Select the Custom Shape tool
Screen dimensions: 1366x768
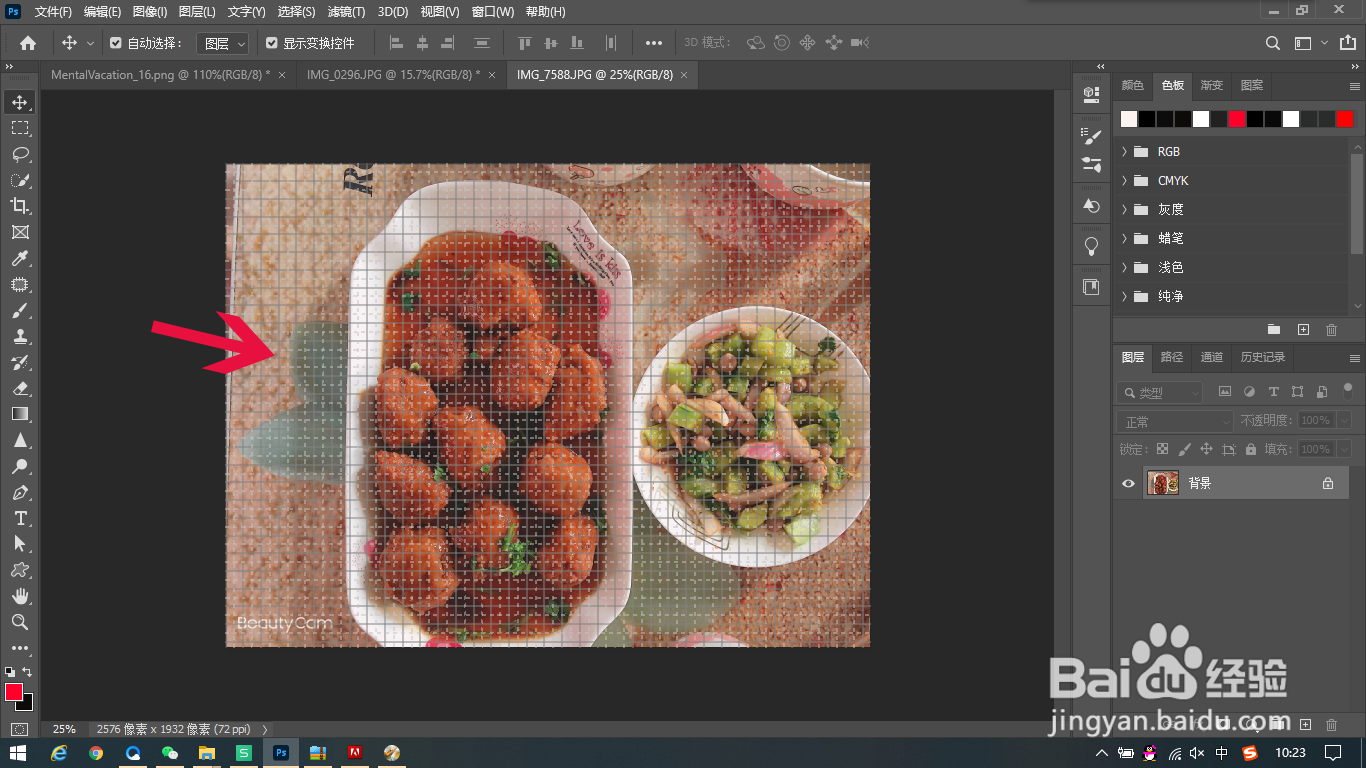click(x=19, y=570)
